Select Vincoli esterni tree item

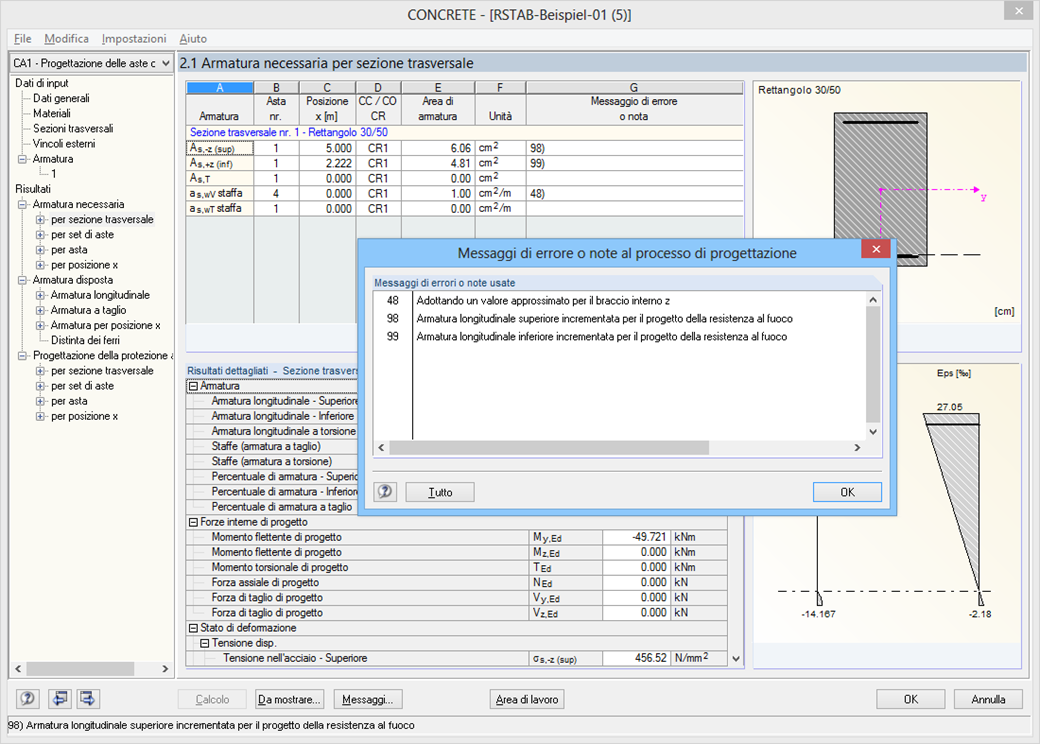click(x=64, y=144)
